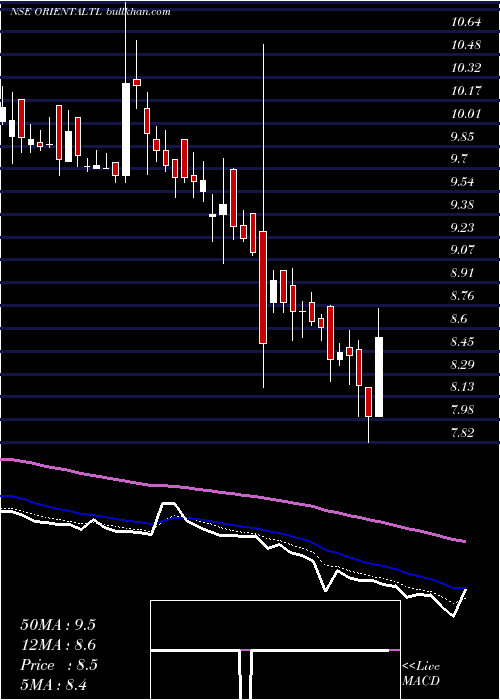Click the '<<Live MACD' label
Screen dimensions: 500x700
pos(421,674)
